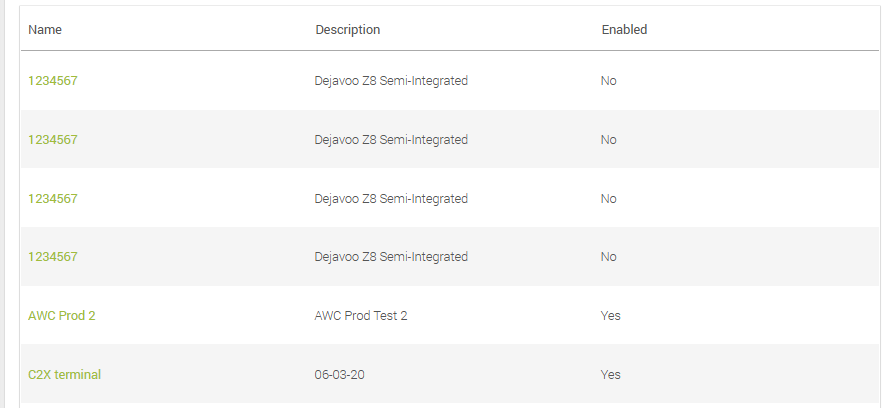Open the 1234567 link in the second row
This screenshot has width=885, height=408.
[52, 139]
